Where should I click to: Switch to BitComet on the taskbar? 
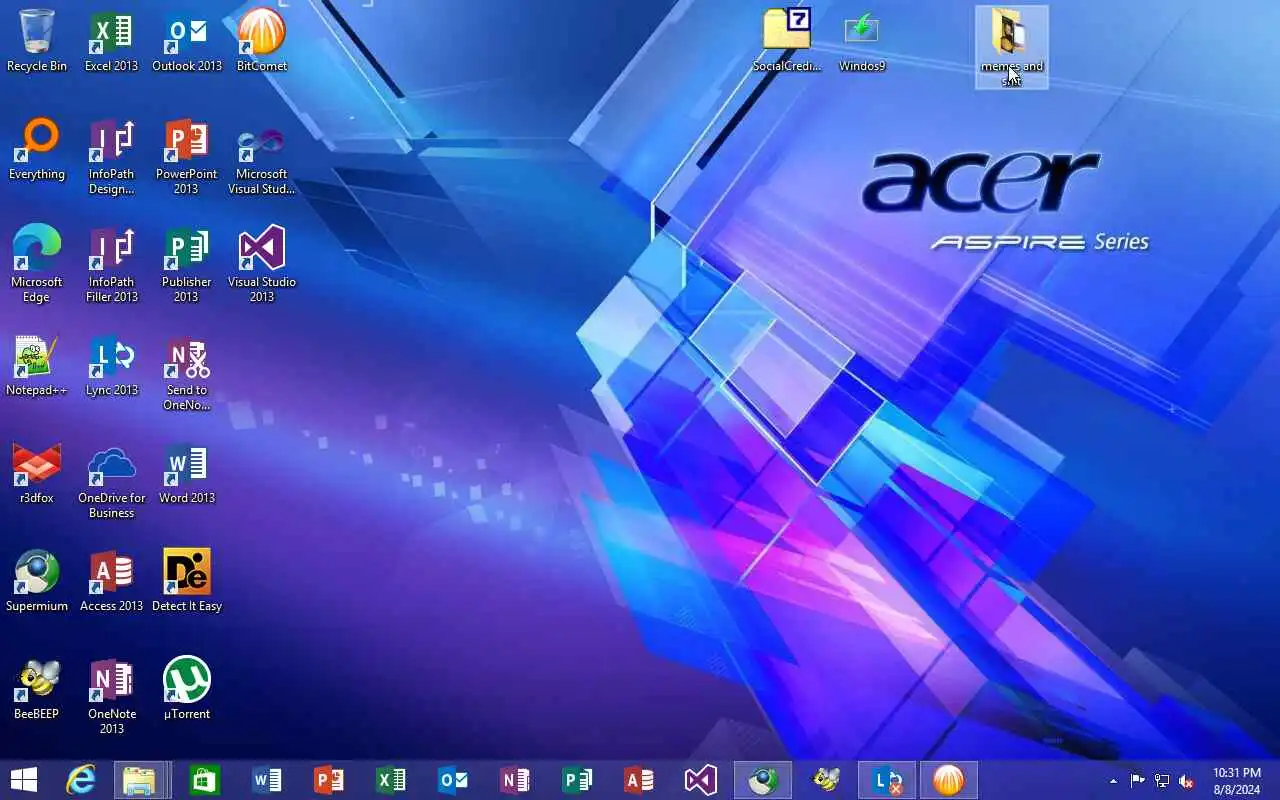pos(949,780)
